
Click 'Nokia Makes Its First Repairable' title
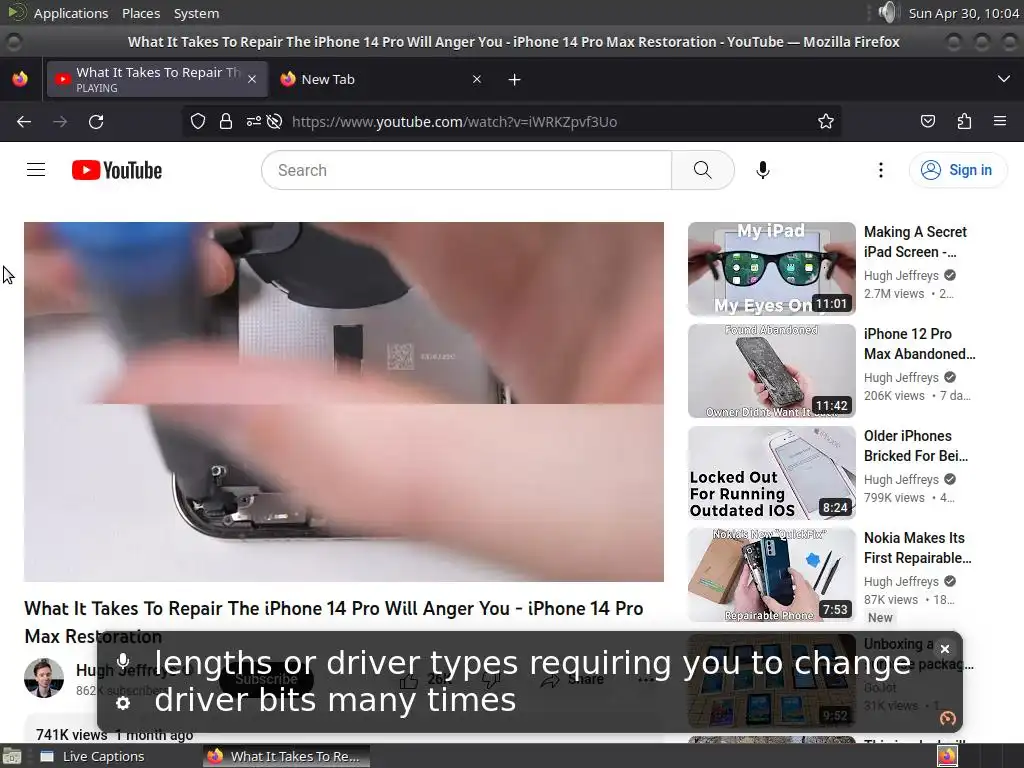coord(918,547)
